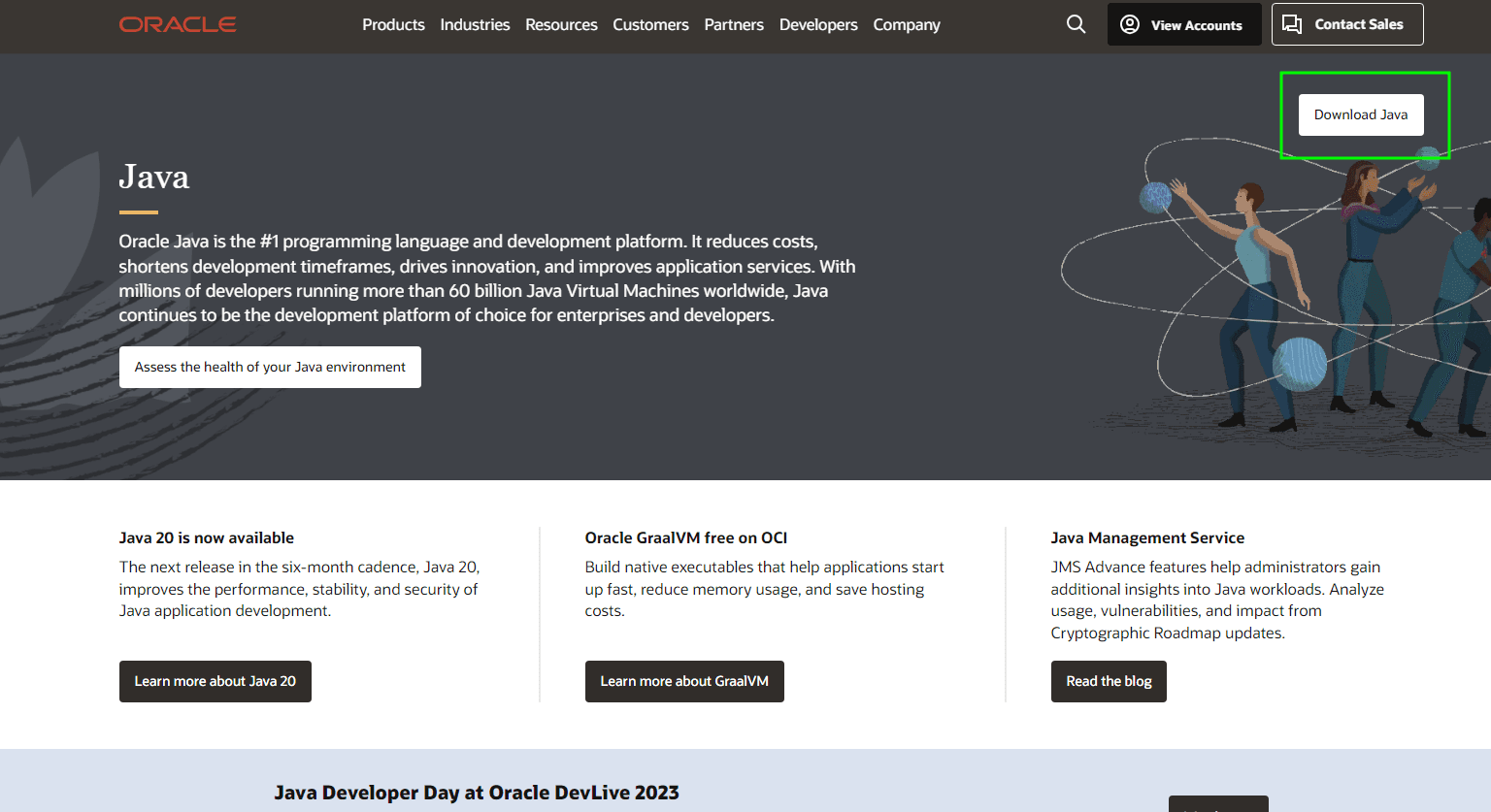1491x812 pixels.
Task: Click the Oracle logo
Action: [x=178, y=24]
